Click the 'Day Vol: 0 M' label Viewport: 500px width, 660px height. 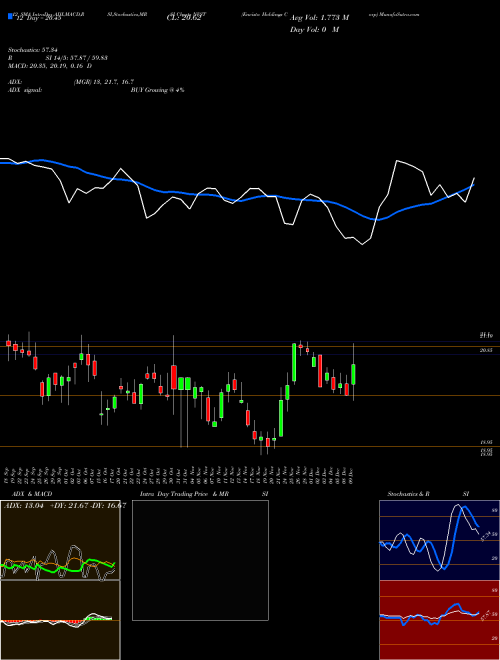pyautogui.click(x=314, y=30)
